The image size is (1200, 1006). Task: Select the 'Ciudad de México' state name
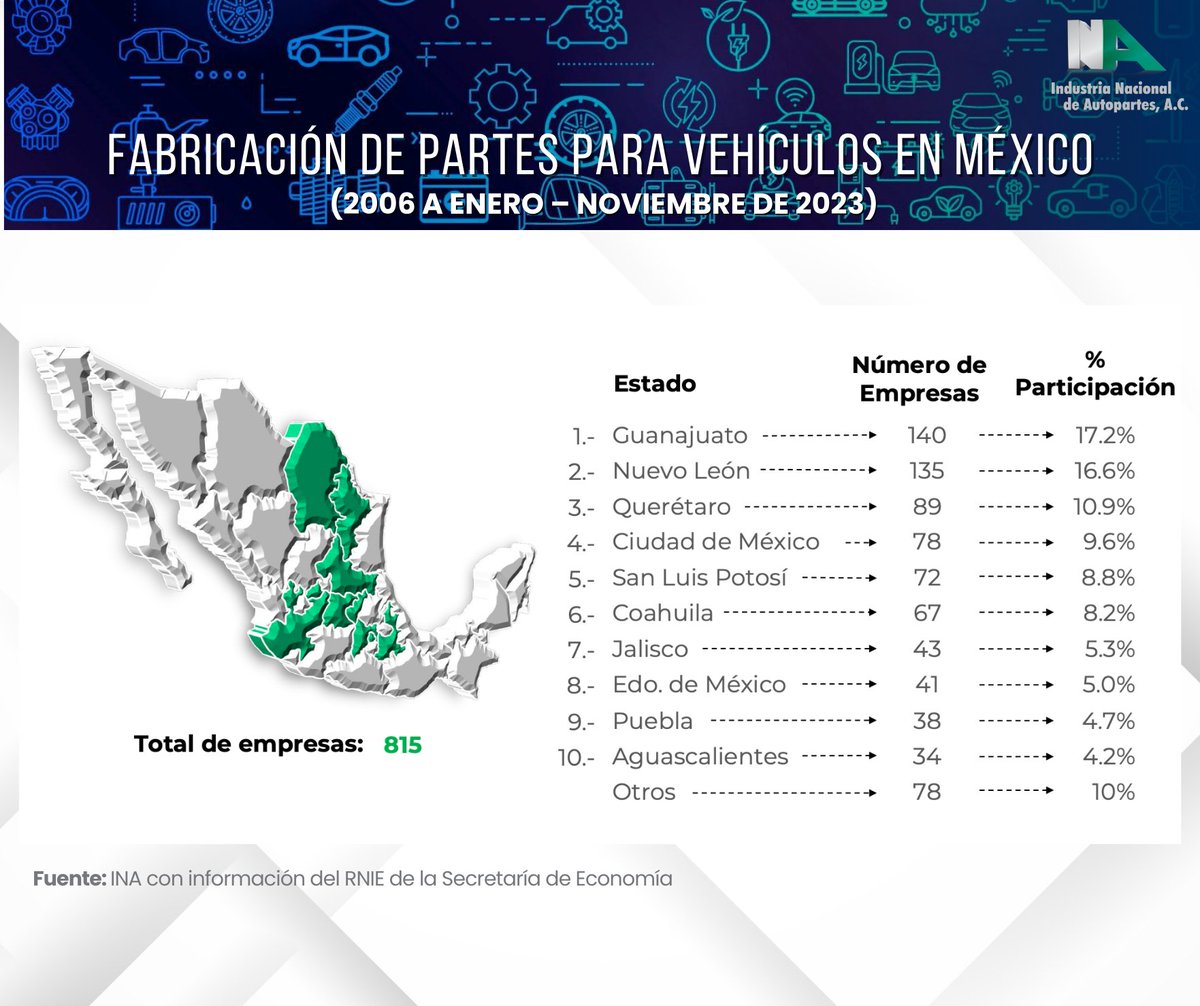click(716, 542)
